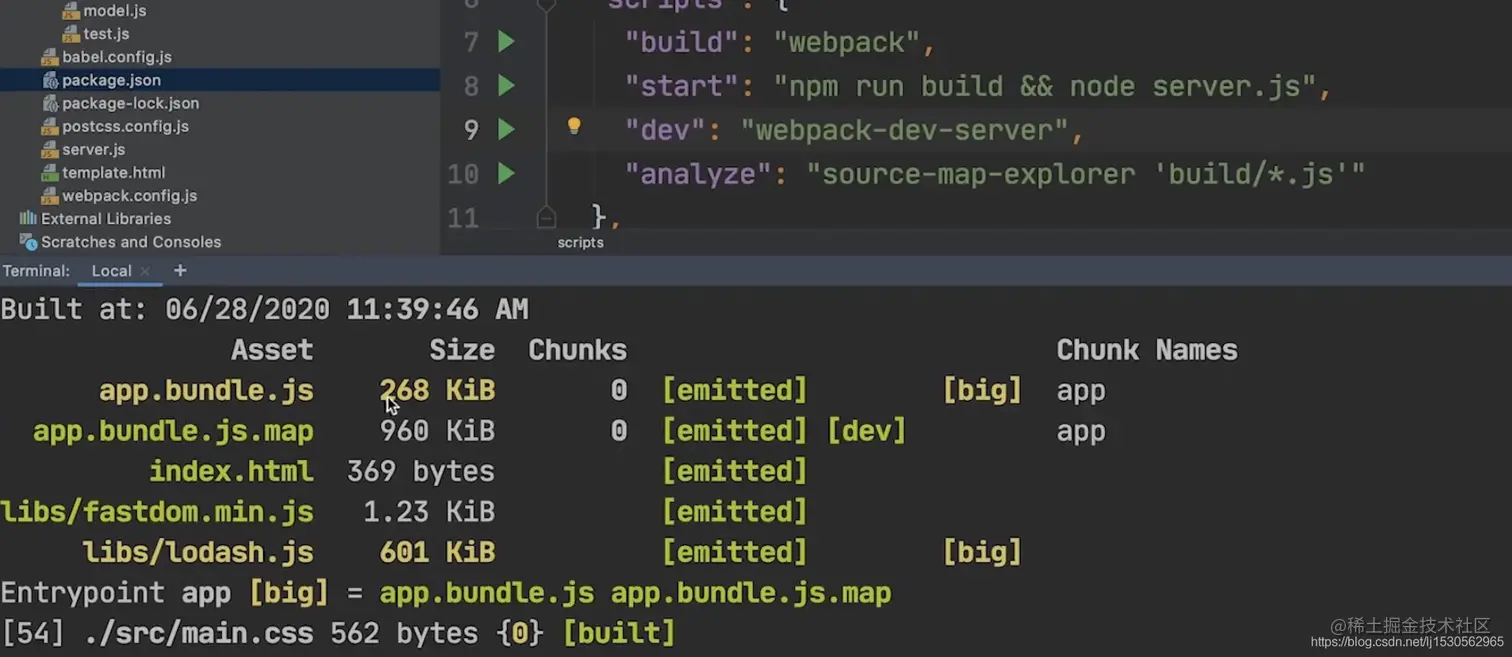Screen dimensions: 1512x657
Task: Click the 268 KiB size value
Action: pos(437,391)
